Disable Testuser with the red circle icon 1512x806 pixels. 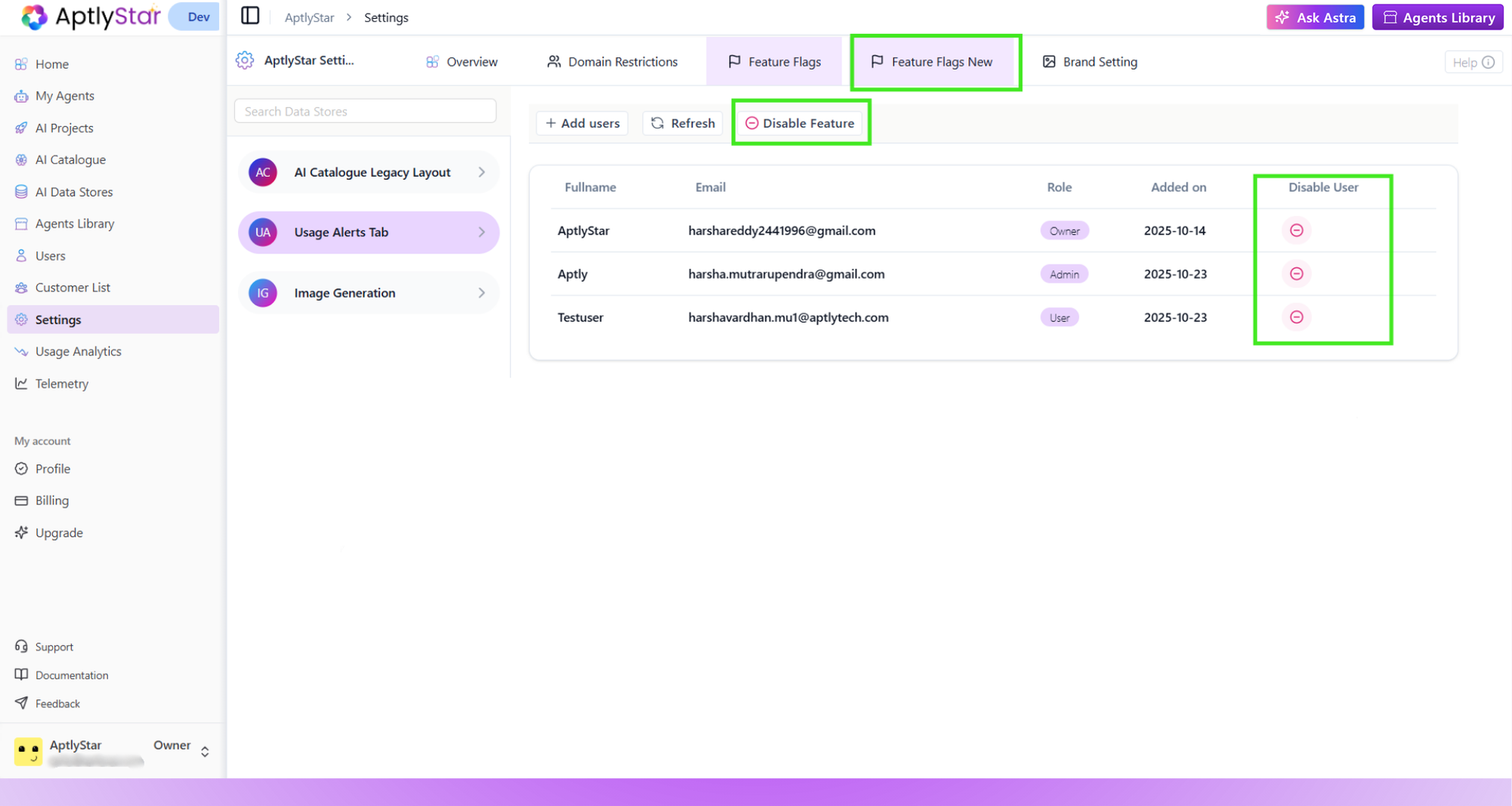1296,317
